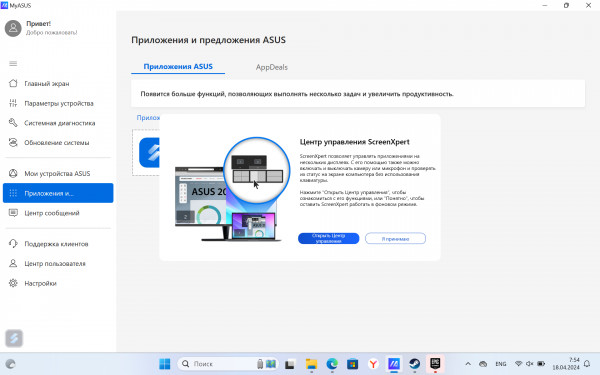
Task: Open notifications bell icon
Action: 587,364
